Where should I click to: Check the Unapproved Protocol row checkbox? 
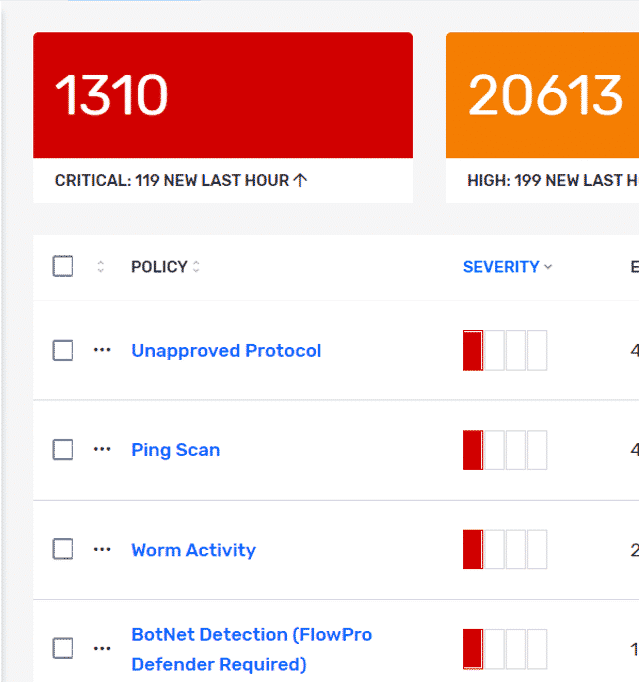tap(63, 350)
